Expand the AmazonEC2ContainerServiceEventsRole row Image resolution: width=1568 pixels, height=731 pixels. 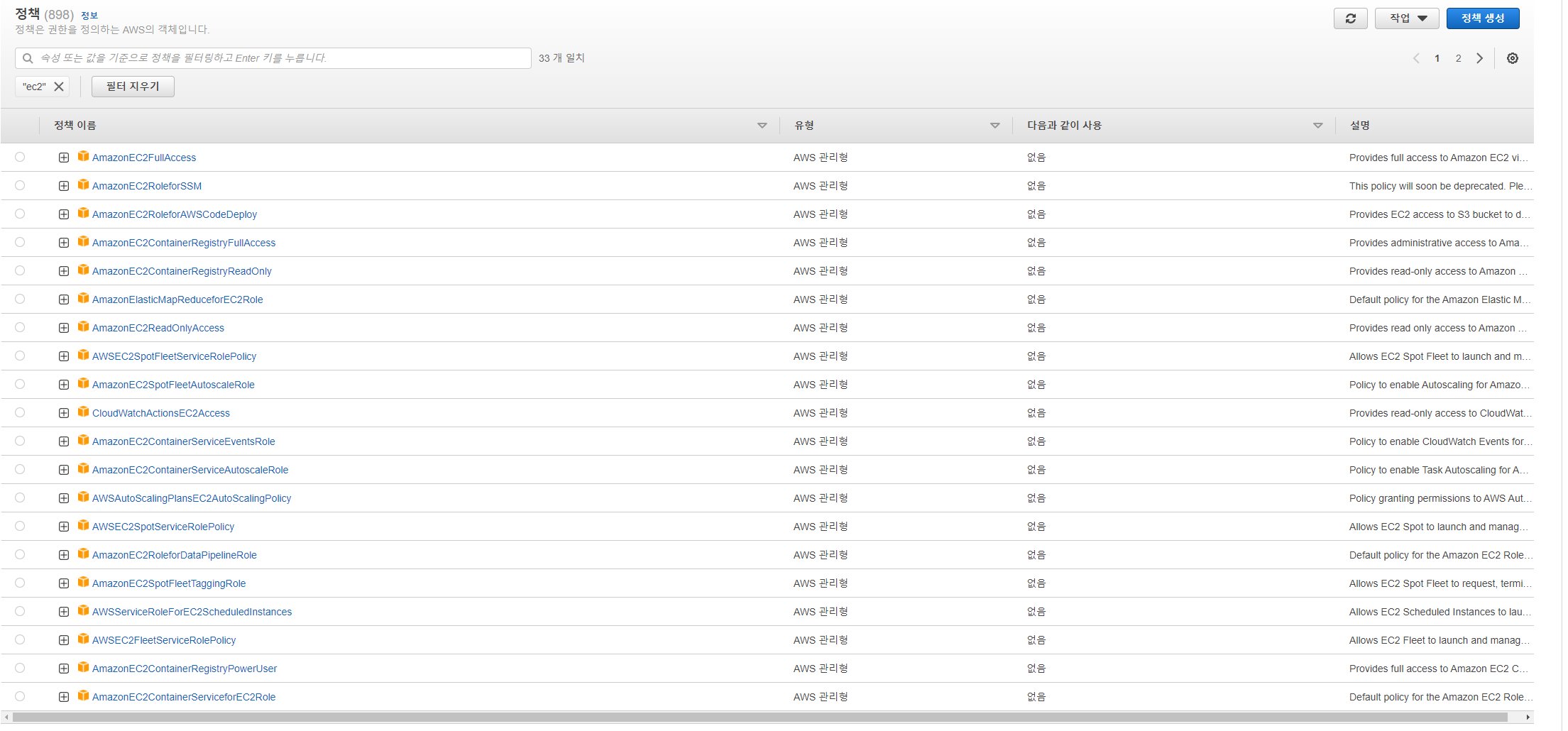(x=64, y=441)
